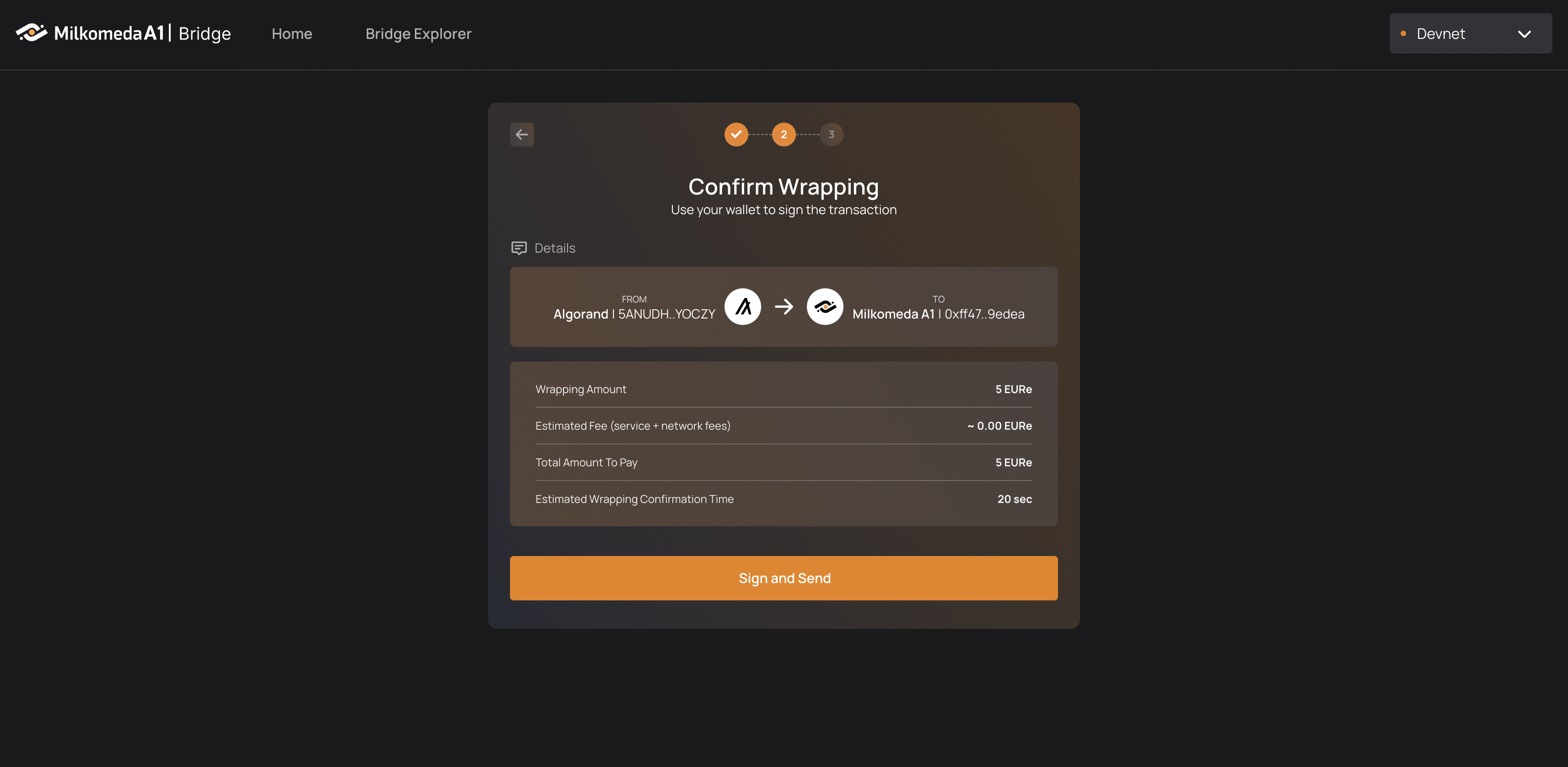Click the completed step one checkmark
1568x767 pixels.
click(x=736, y=135)
